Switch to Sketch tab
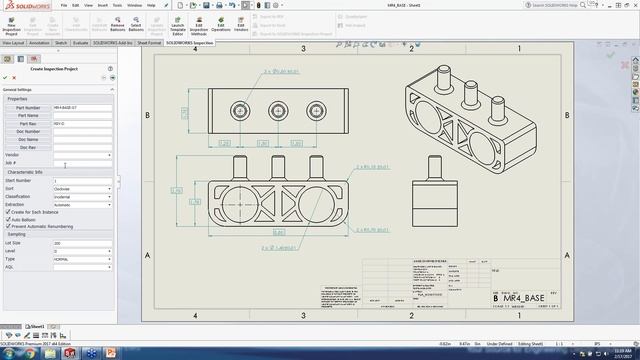The image size is (640, 360). pos(61,43)
